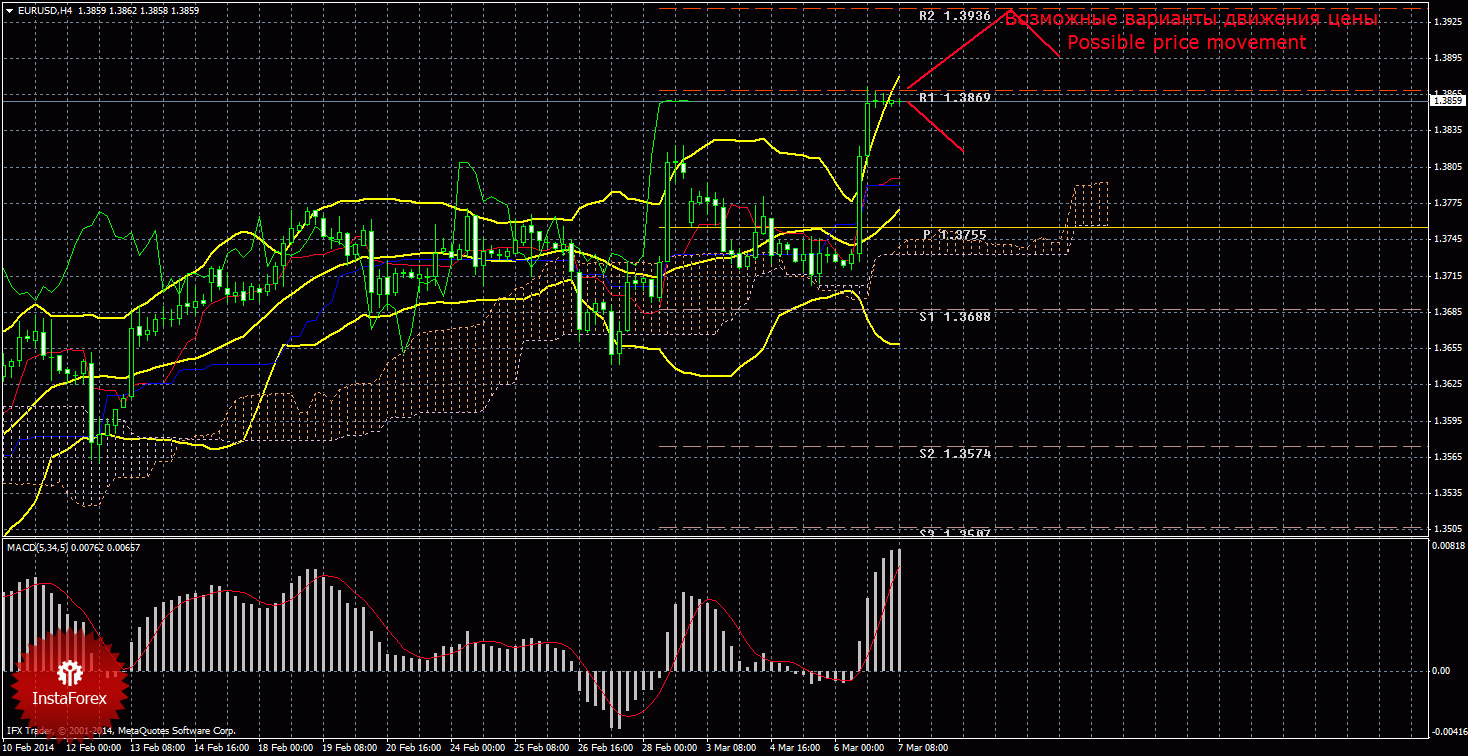1468x756 pixels.
Task: Click the 12 Feb 00:00 time label
Action: click(93, 748)
